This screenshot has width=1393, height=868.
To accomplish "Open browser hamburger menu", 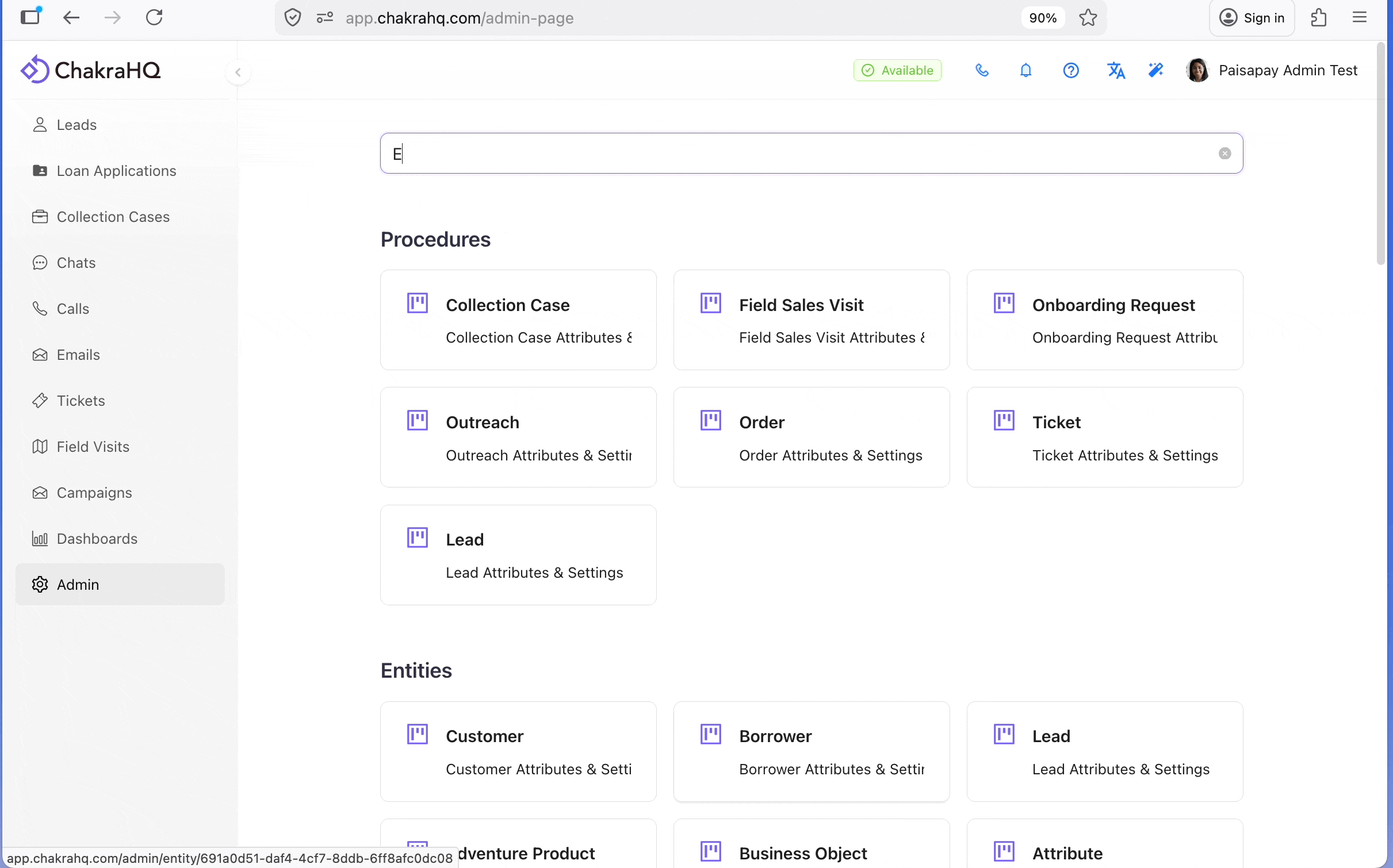I will coord(1359,18).
